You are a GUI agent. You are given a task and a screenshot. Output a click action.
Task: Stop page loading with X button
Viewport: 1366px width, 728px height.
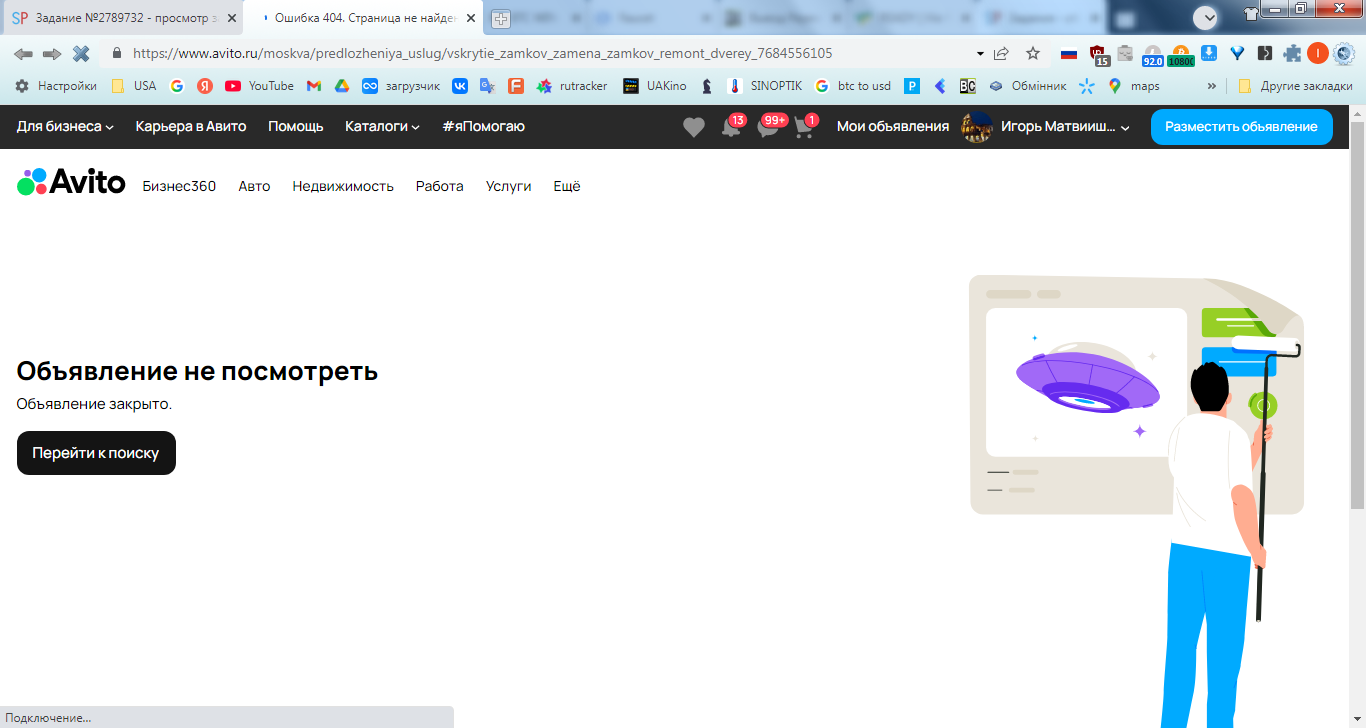click(81, 54)
